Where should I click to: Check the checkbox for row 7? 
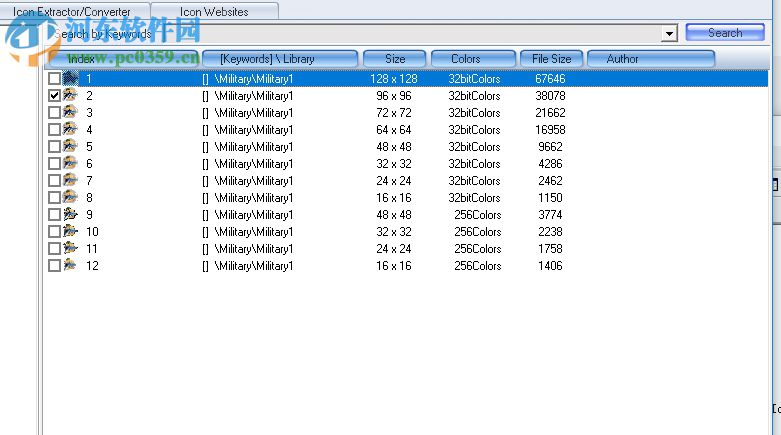(54, 180)
